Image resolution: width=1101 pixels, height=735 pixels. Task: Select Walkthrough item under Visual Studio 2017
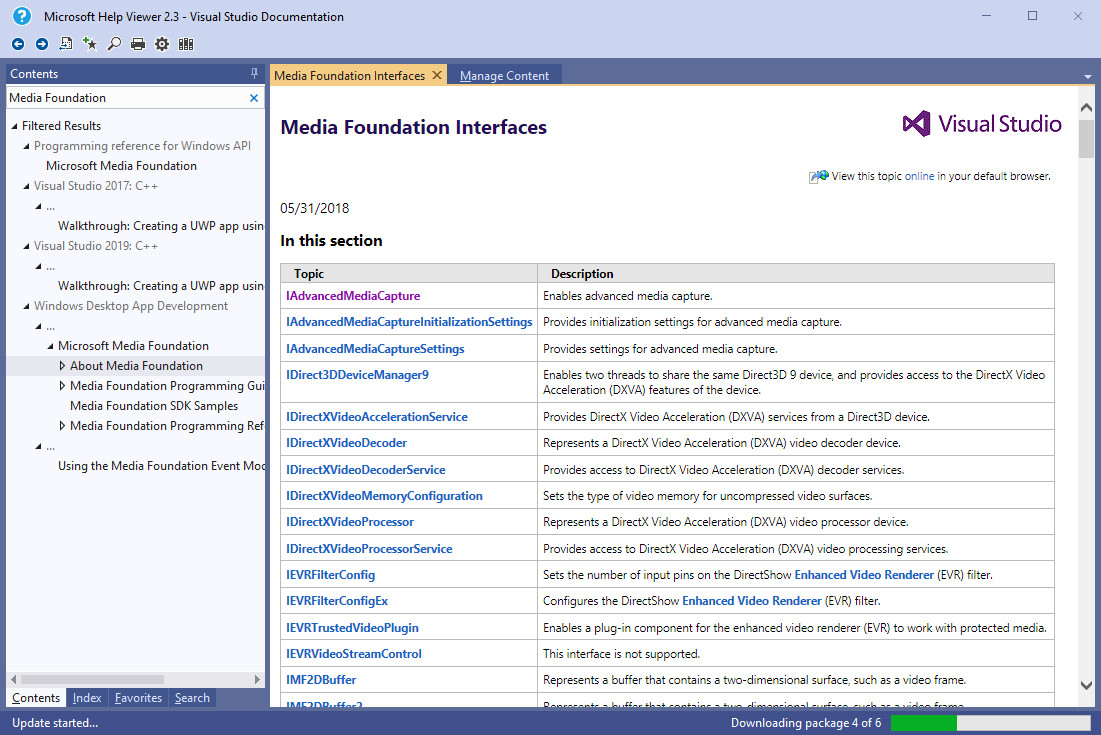161,226
